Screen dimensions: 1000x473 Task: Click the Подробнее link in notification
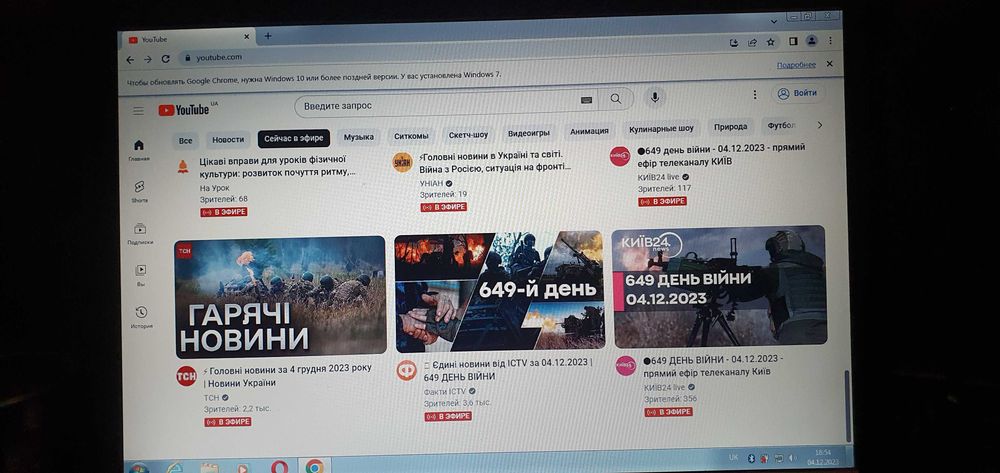[796, 65]
